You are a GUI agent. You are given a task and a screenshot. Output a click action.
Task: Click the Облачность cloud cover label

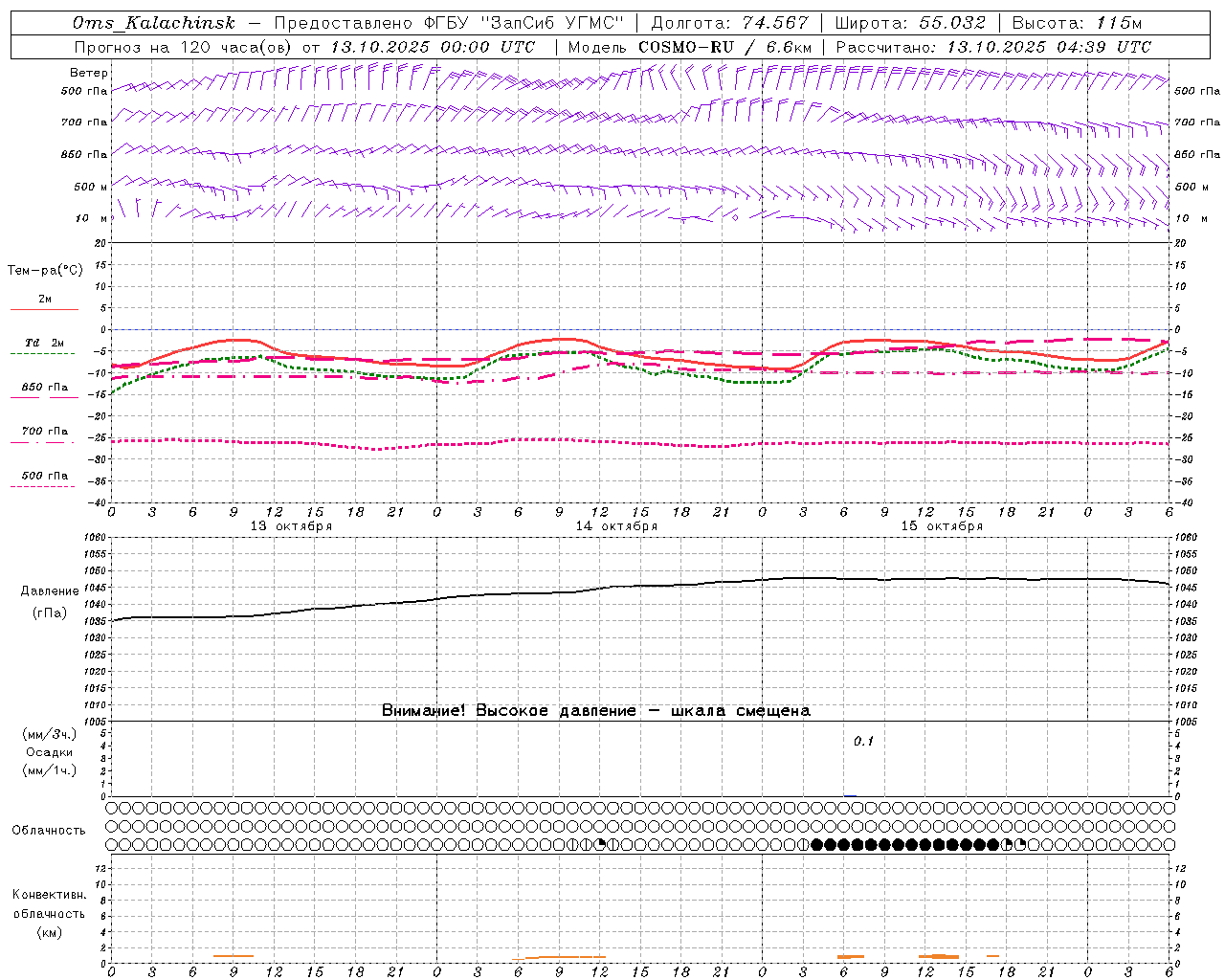tap(49, 831)
